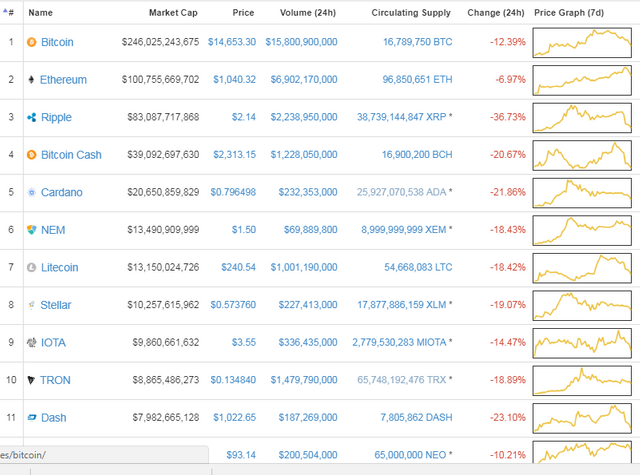Sort table by Change (24h) header
The height and width of the screenshot is (475, 640).
pos(496,13)
